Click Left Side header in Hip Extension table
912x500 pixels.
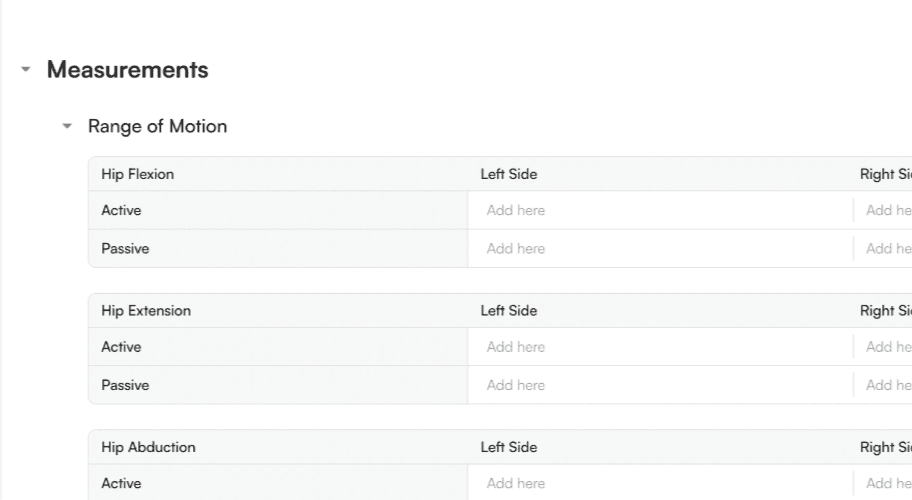click(x=508, y=311)
